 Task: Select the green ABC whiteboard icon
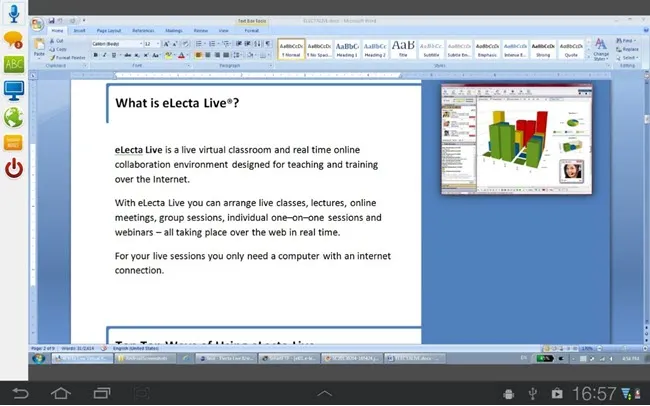14,64
